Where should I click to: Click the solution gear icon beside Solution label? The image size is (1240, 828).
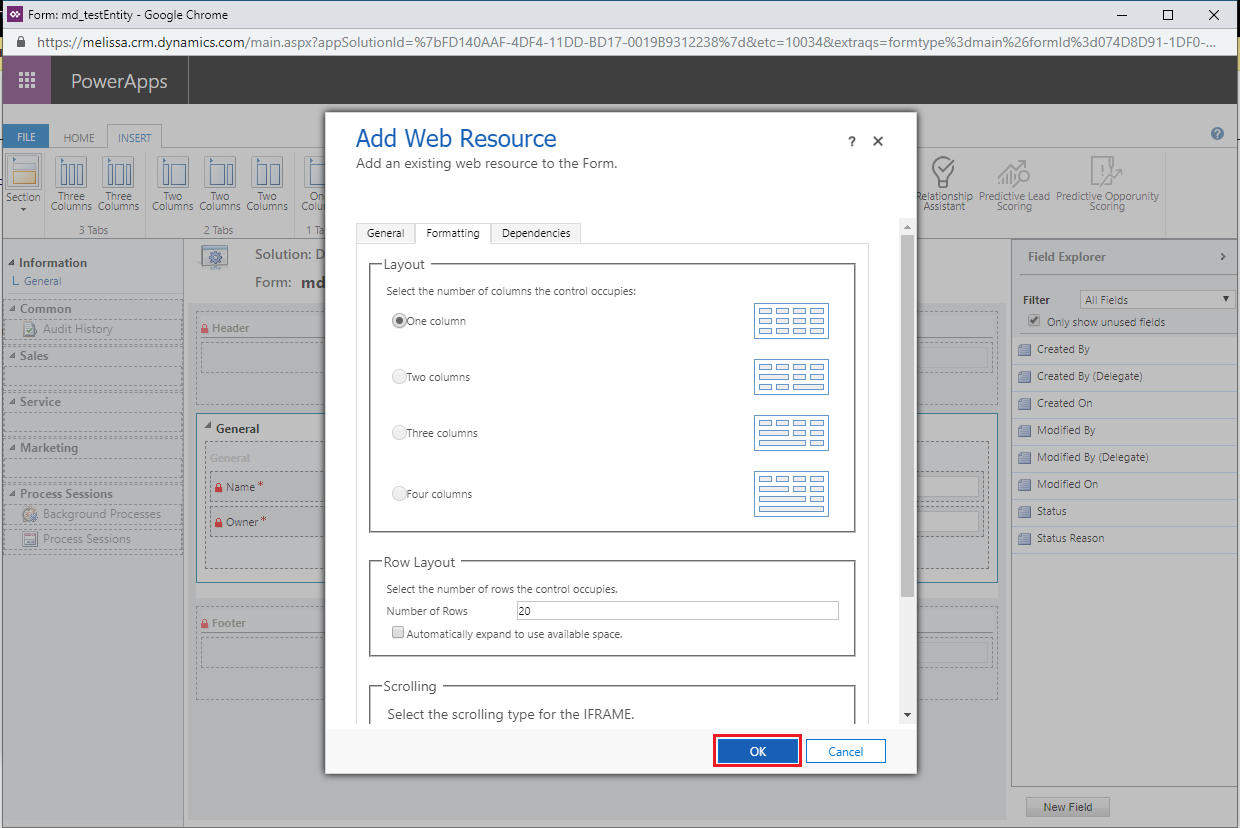coord(213,258)
